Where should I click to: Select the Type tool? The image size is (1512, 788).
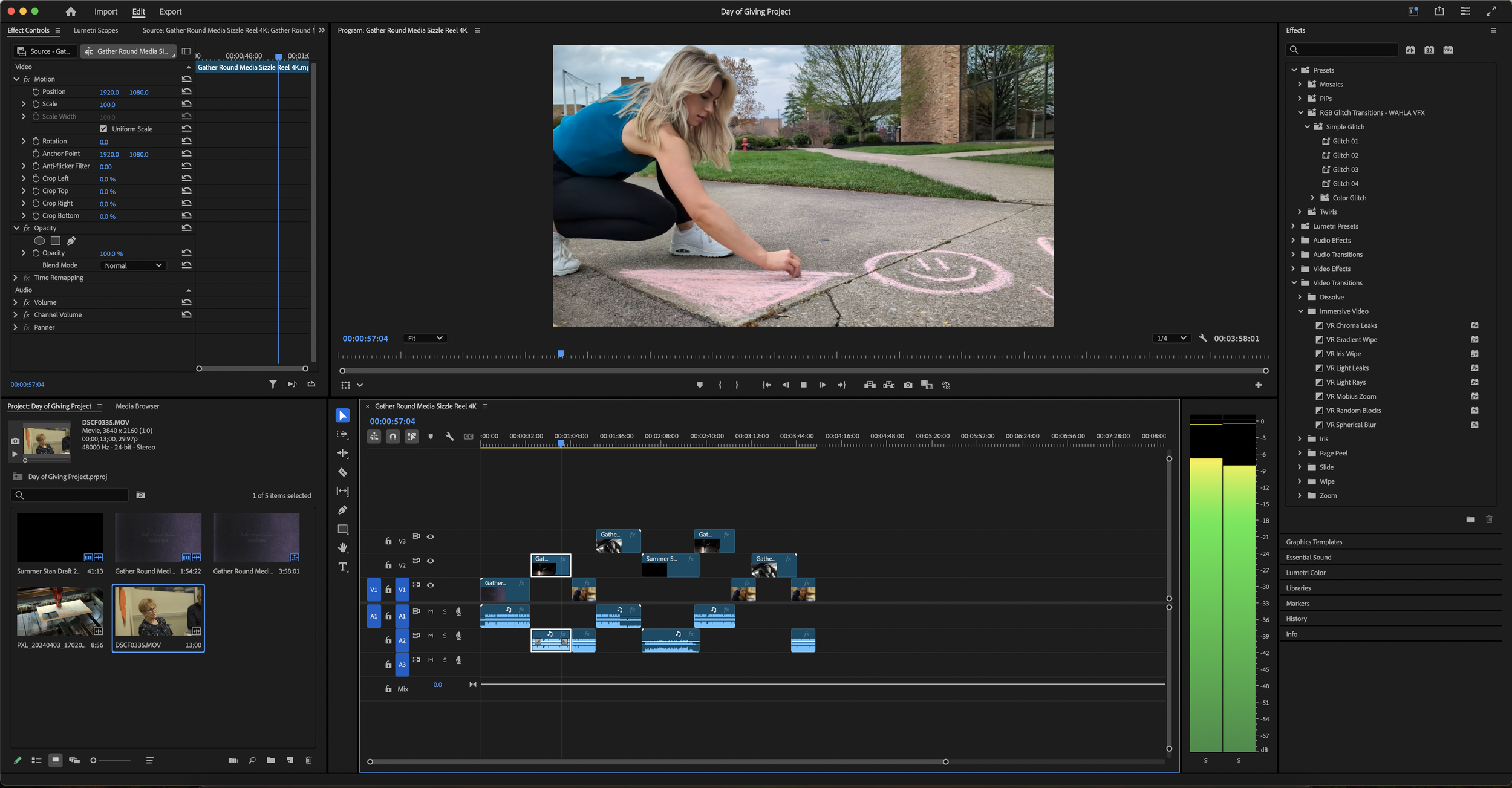(342, 567)
